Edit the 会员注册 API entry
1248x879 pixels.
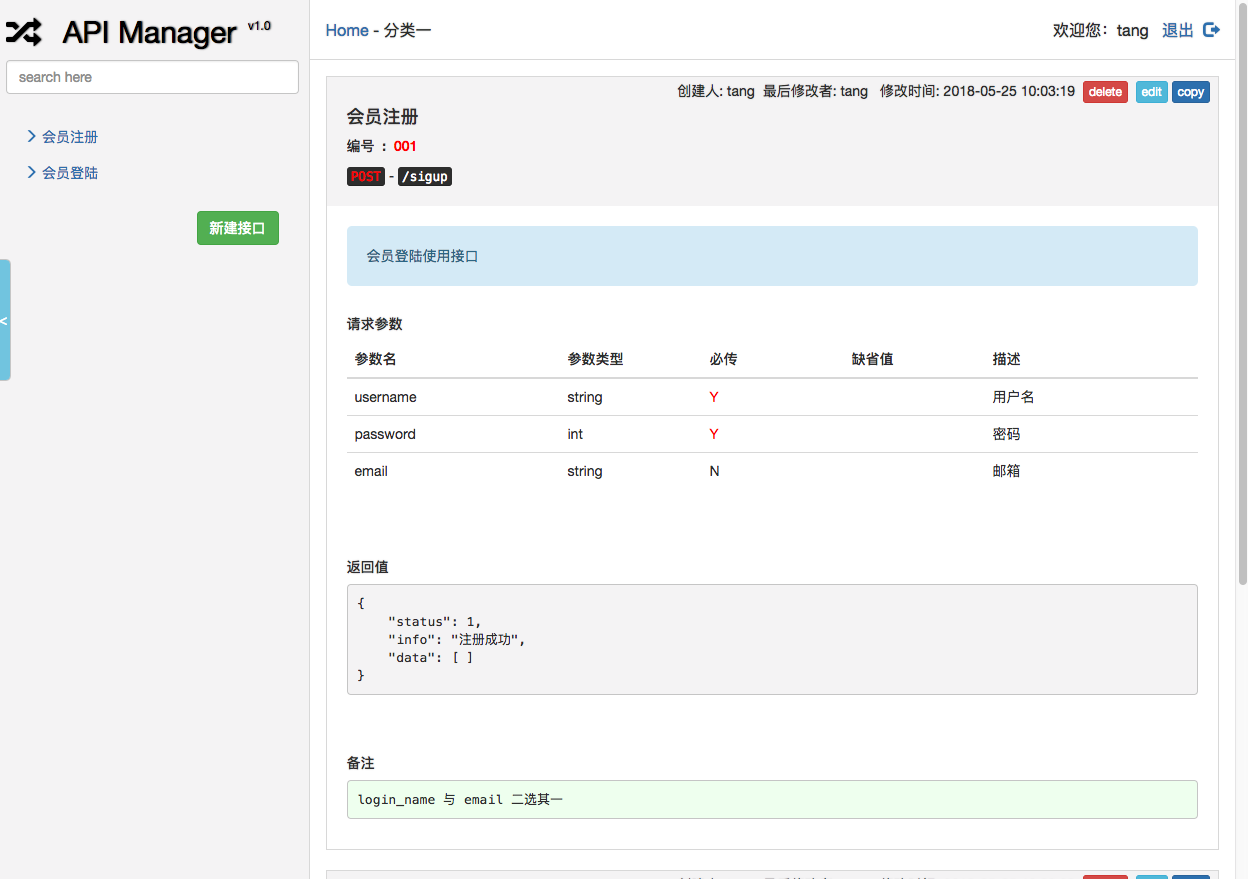click(x=1152, y=92)
